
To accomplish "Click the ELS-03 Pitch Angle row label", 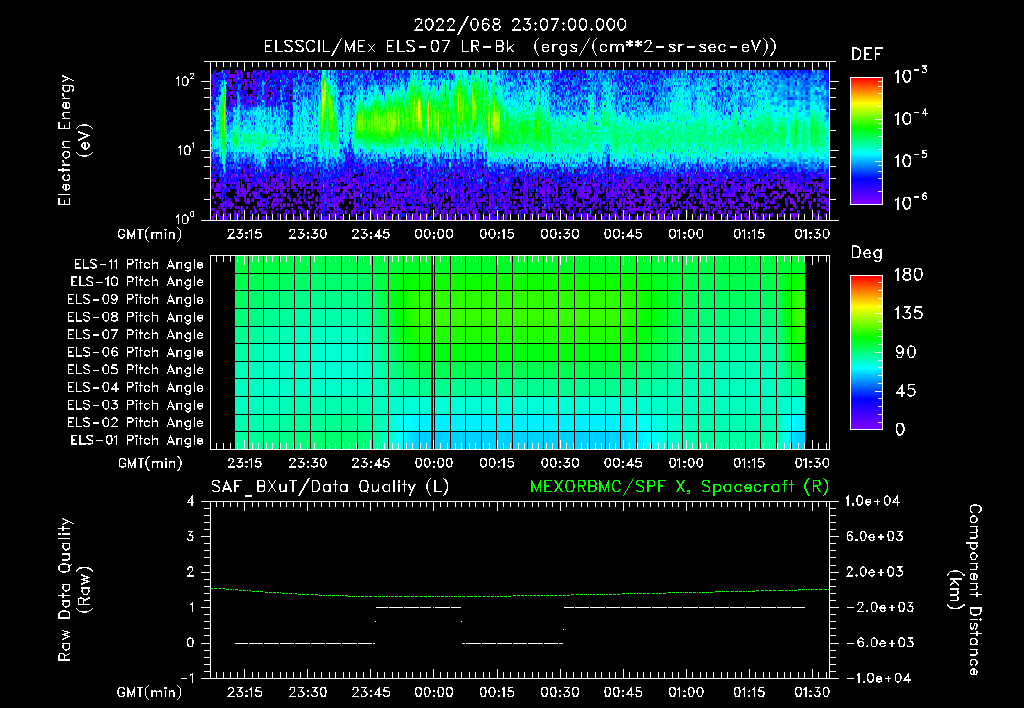I will 135,405.
